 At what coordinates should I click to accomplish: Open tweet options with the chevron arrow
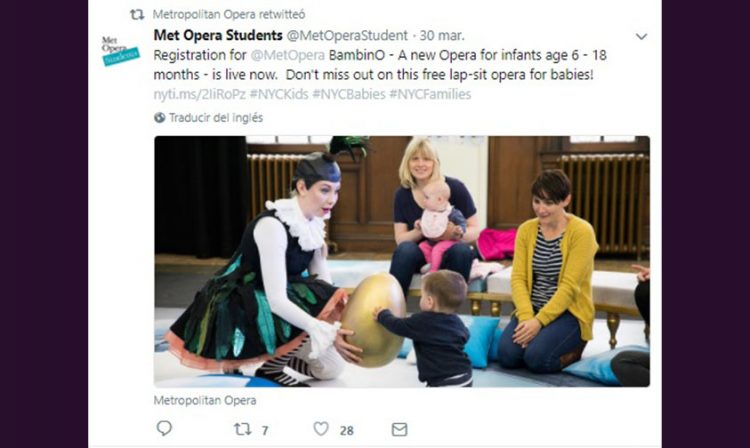pyautogui.click(x=641, y=36)
